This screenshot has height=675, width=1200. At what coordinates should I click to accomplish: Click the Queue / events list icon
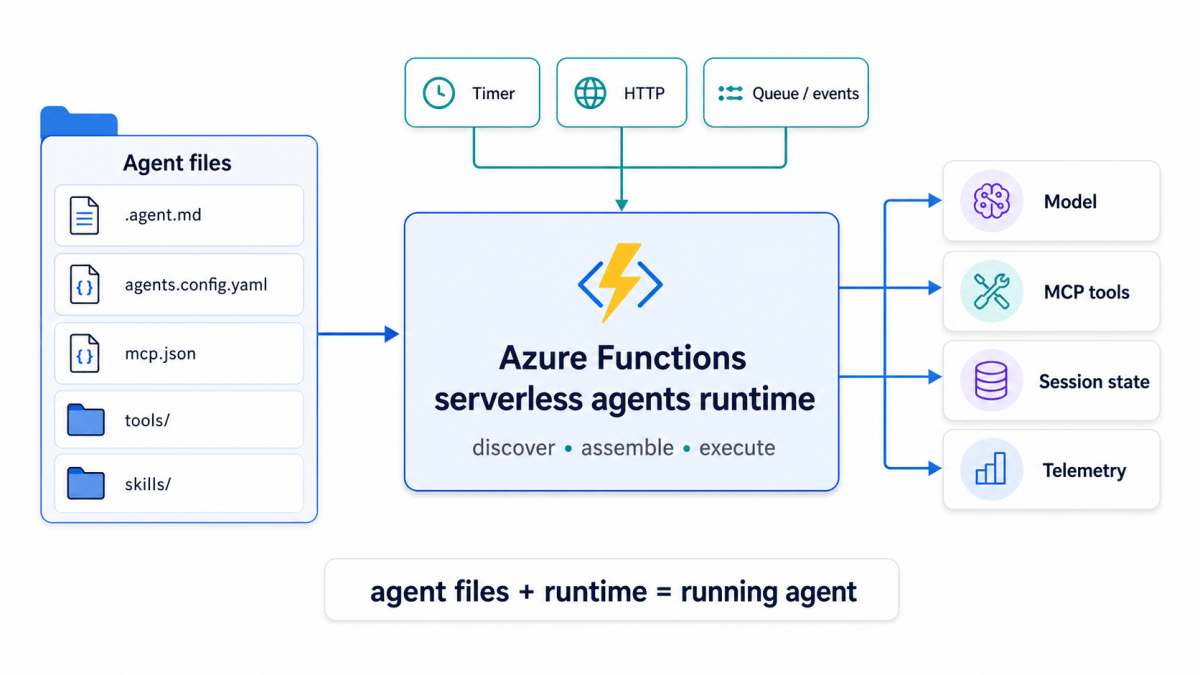click(x=730, y=93)
